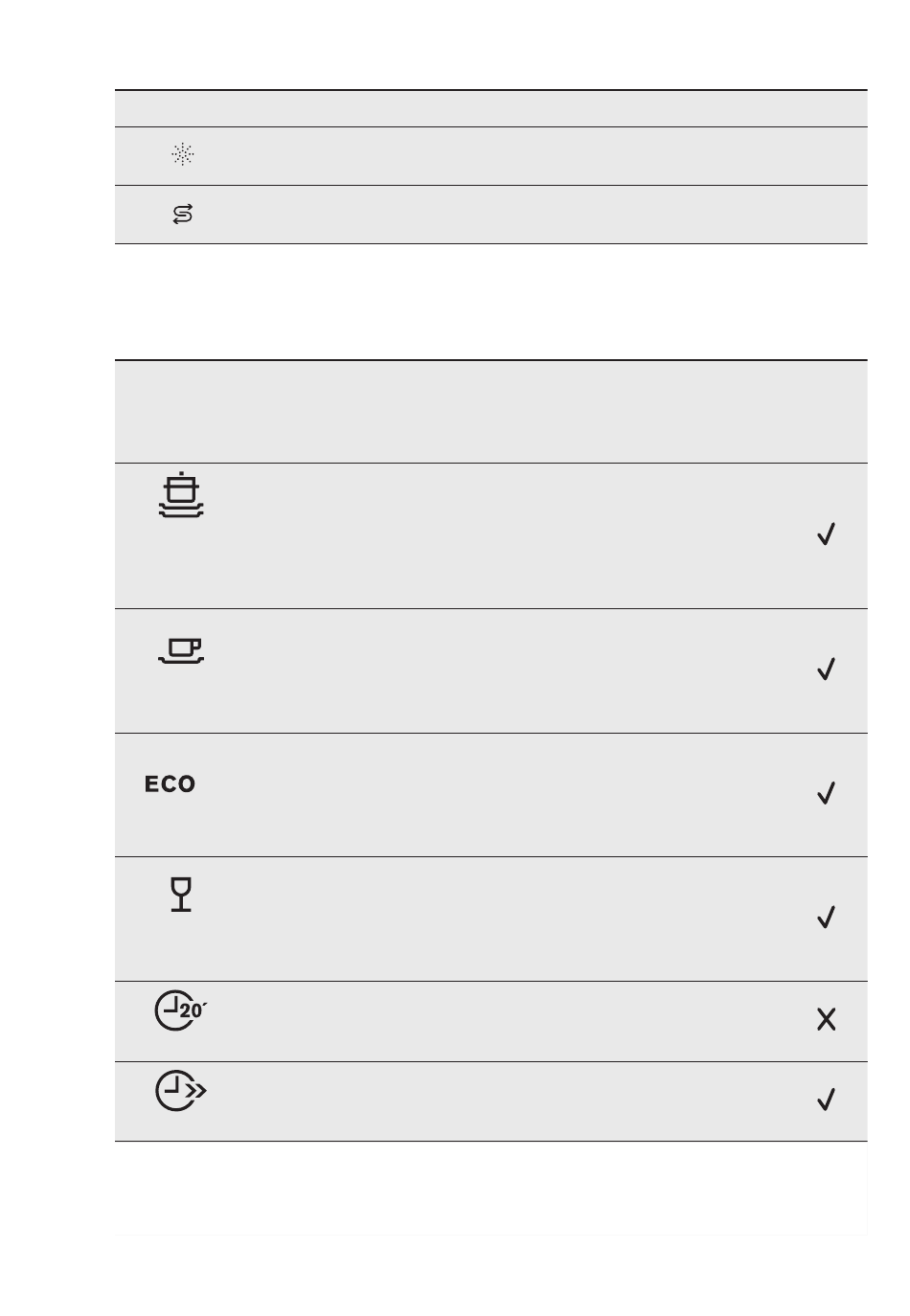Click the checkmark in the cup and saucer row

(826, 669)
